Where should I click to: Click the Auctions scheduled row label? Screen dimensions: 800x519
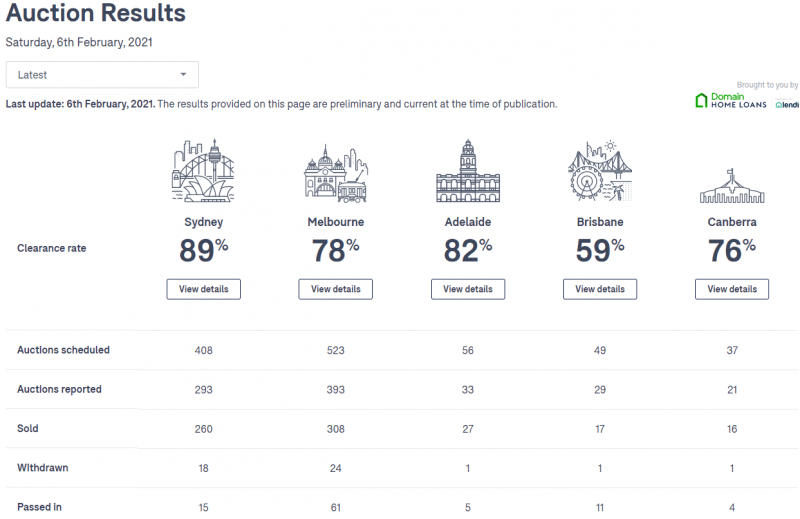coord(63,350)
